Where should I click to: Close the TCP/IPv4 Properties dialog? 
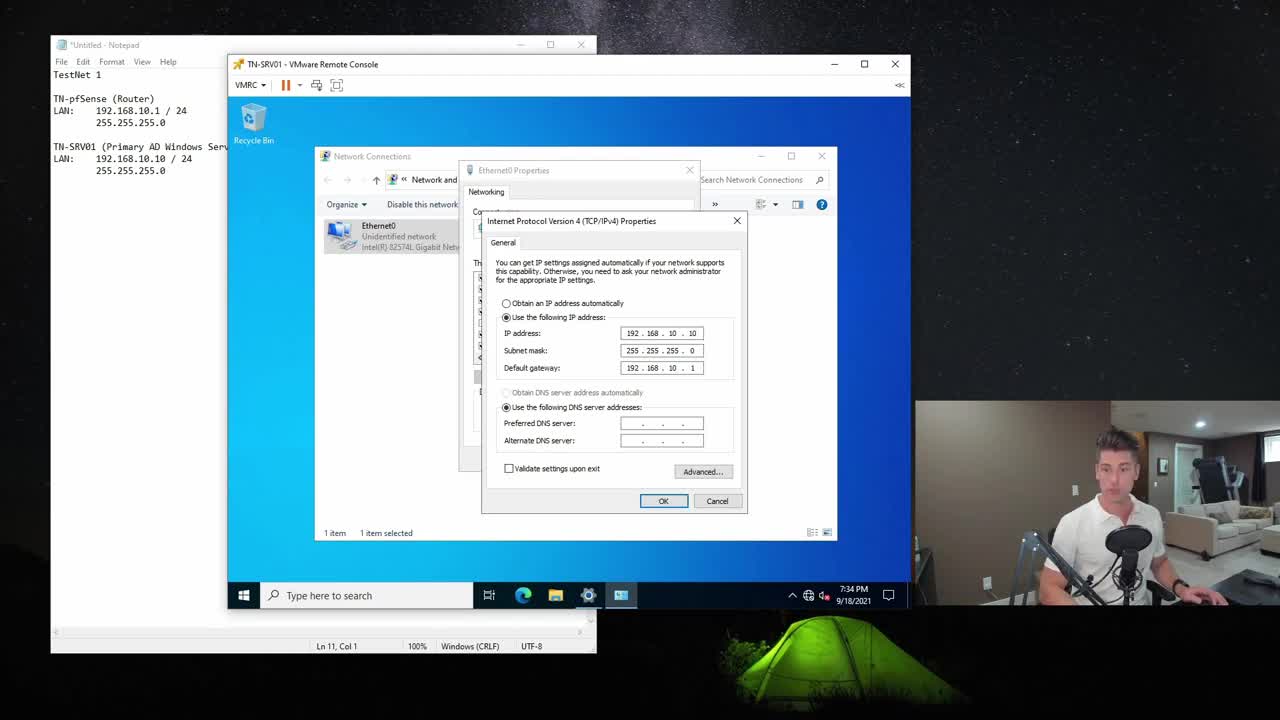pyautogui.click(x=737, y=221)
